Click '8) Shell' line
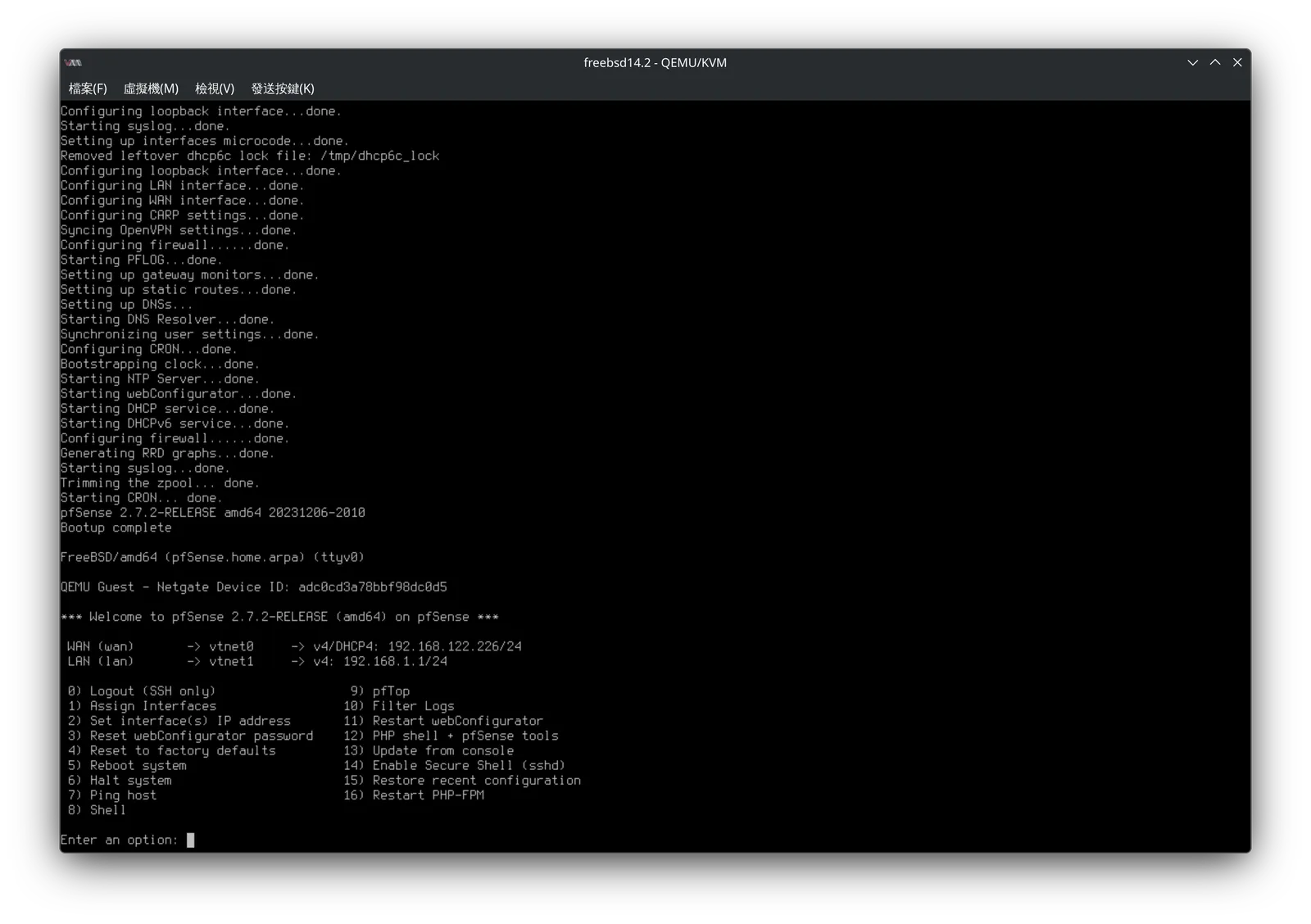 [97, 810]
